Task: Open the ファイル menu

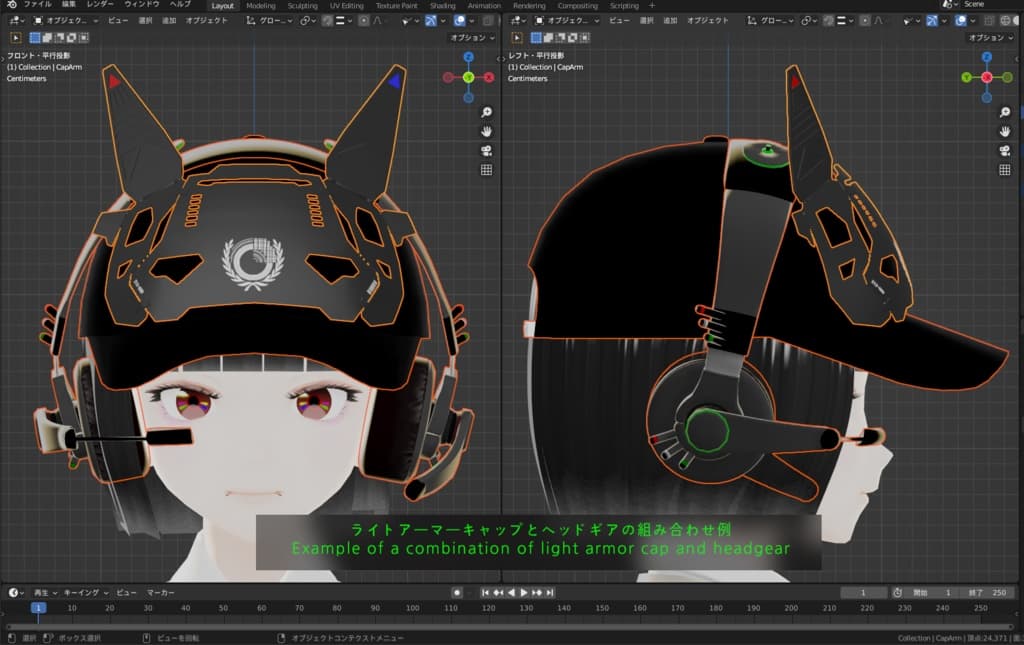Action: click(x=37, y=5)
